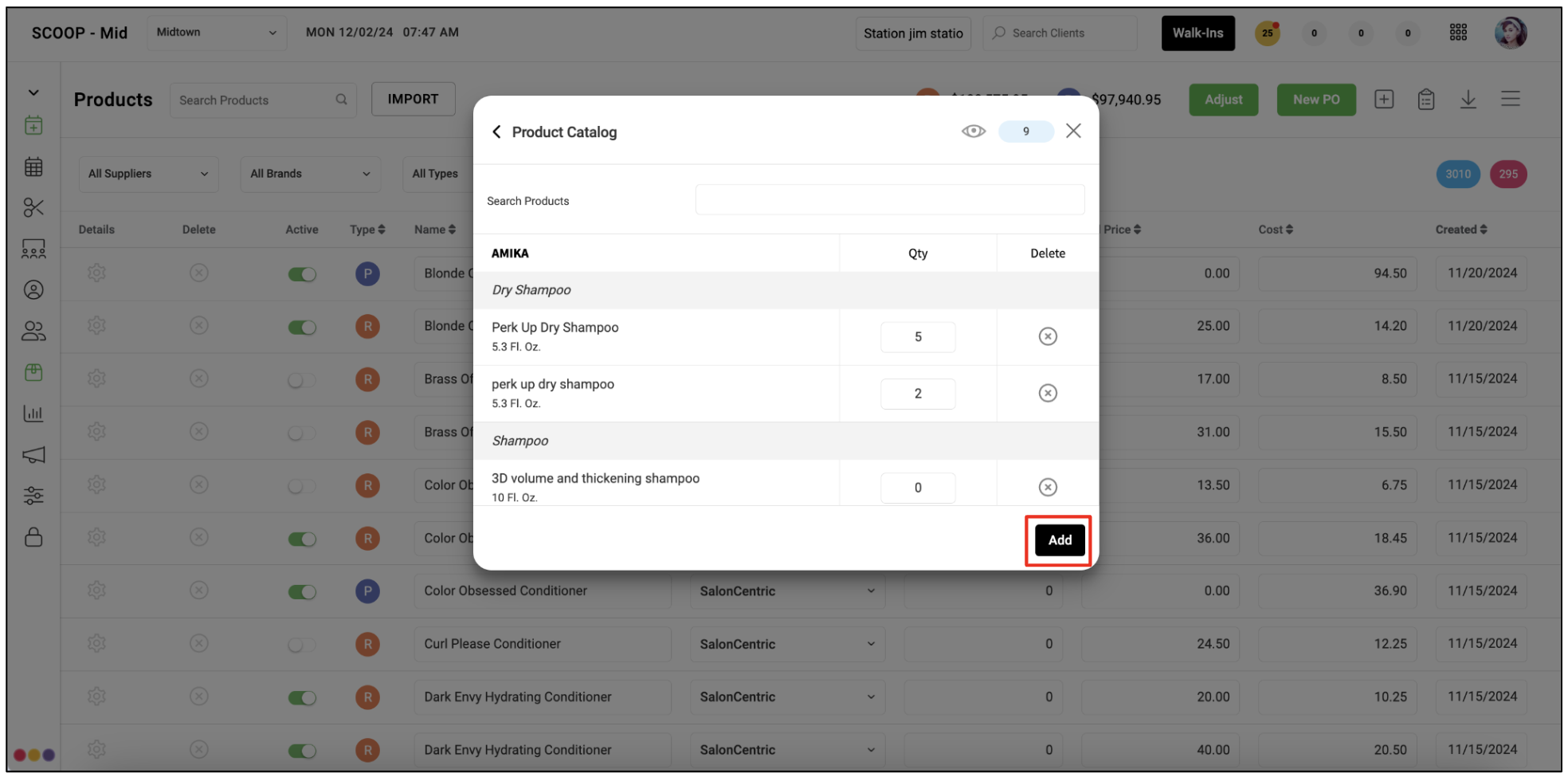Viewport: 1568px width, 781px height.
Task: Click the green Adjust button
Action: pyautogui.click(x=1223, y=100)
